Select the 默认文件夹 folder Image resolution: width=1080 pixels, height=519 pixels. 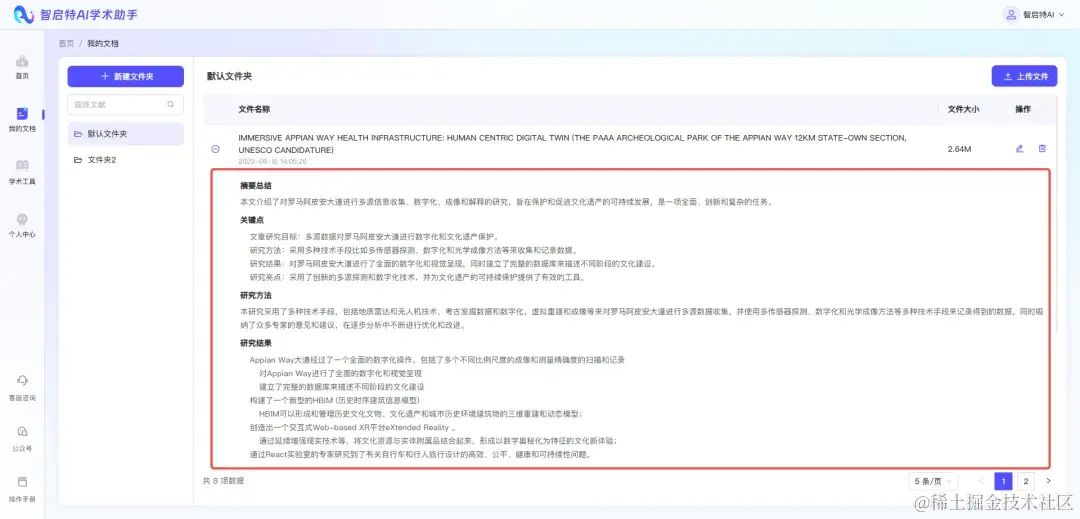pos(125,134)
